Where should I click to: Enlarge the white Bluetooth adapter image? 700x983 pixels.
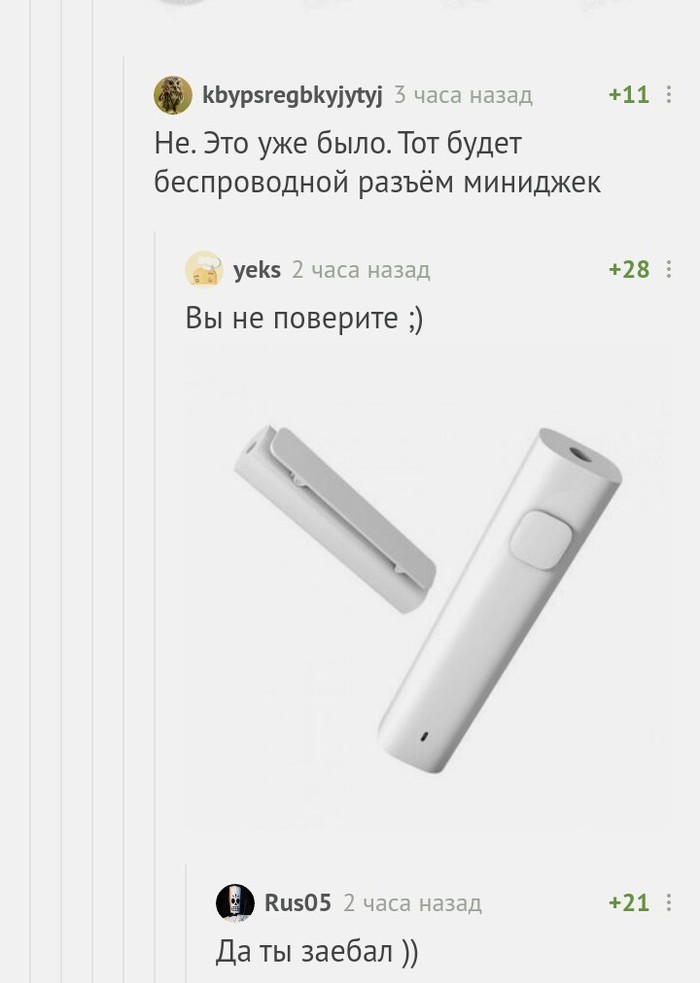tap(427, 587)
